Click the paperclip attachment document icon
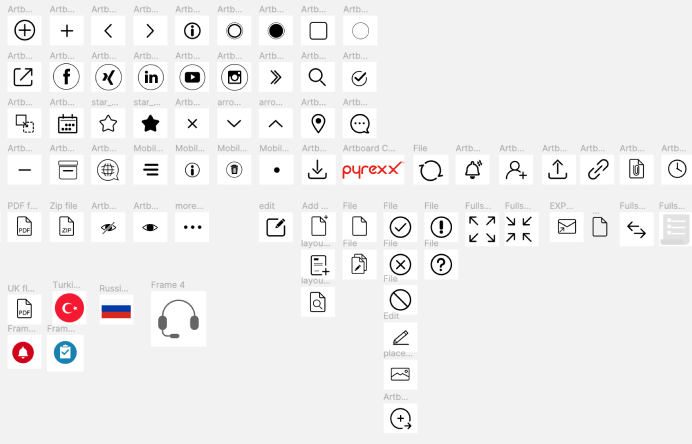The width and height of the screenshot is (692, 444). point(636,170)
